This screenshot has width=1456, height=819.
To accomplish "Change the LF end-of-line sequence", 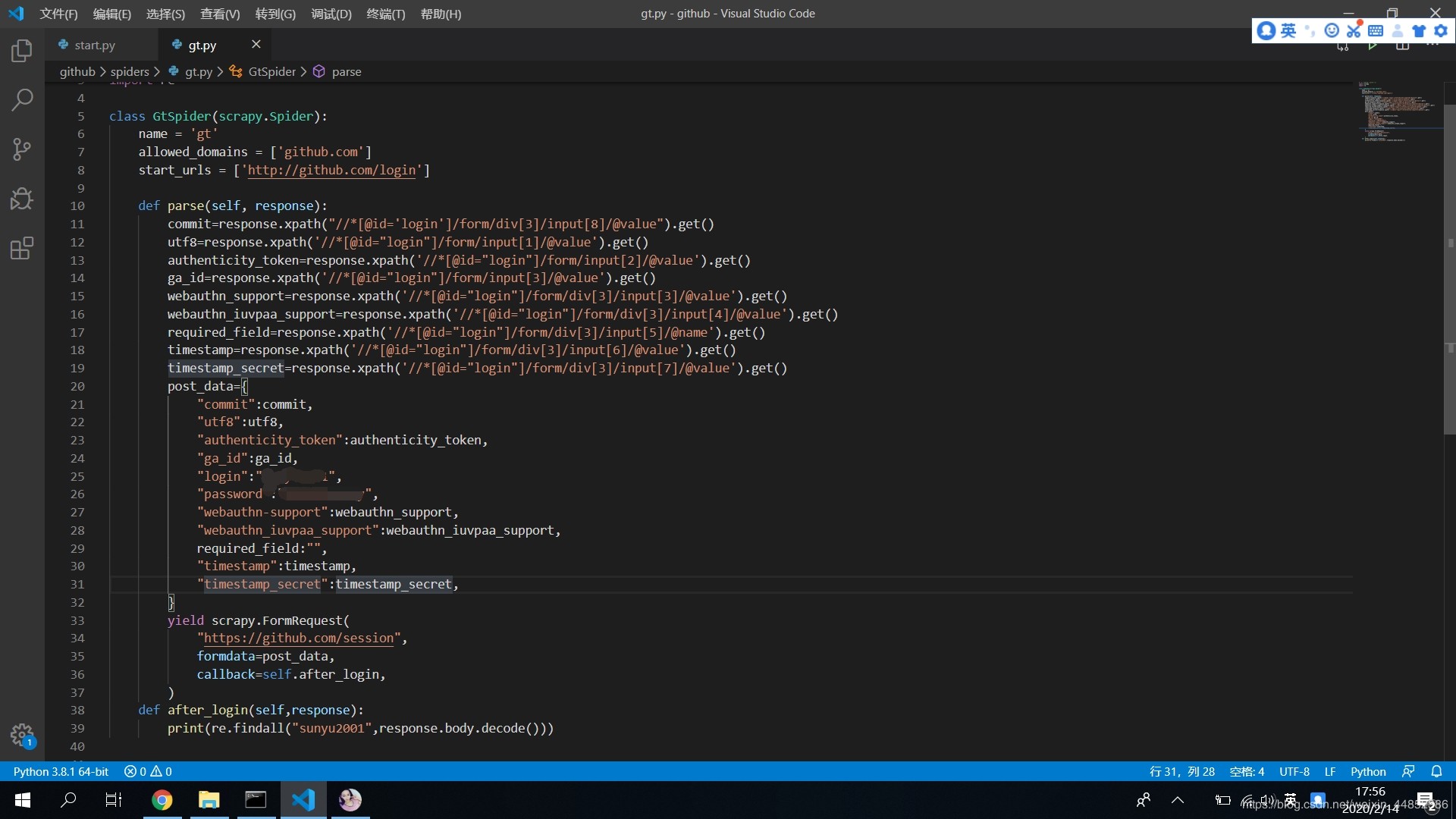I will point(1330,771).
